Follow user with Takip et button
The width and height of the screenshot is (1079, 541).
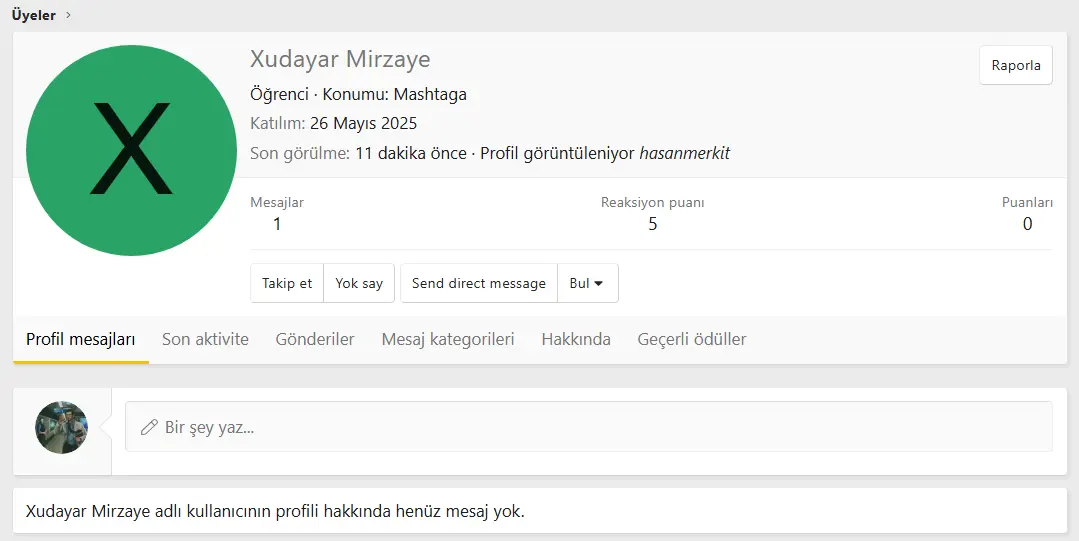(x=287, y=283)
